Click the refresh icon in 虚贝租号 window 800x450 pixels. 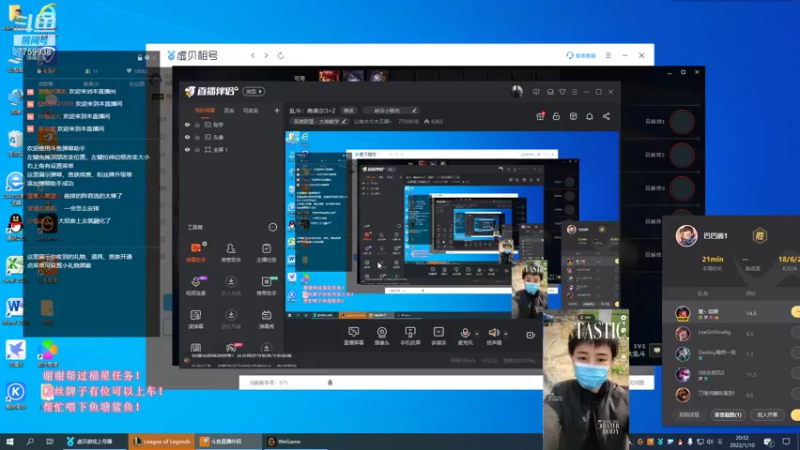(281, 55)
